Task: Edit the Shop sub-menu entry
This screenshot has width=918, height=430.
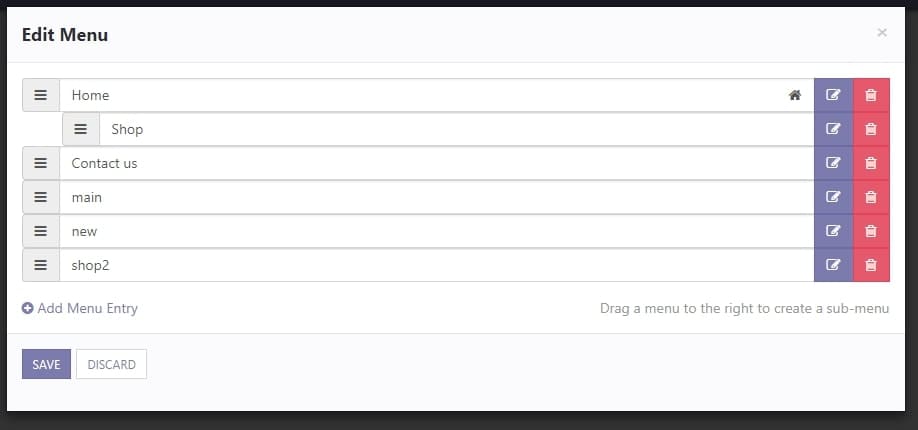Action: [x=833, y=129]
